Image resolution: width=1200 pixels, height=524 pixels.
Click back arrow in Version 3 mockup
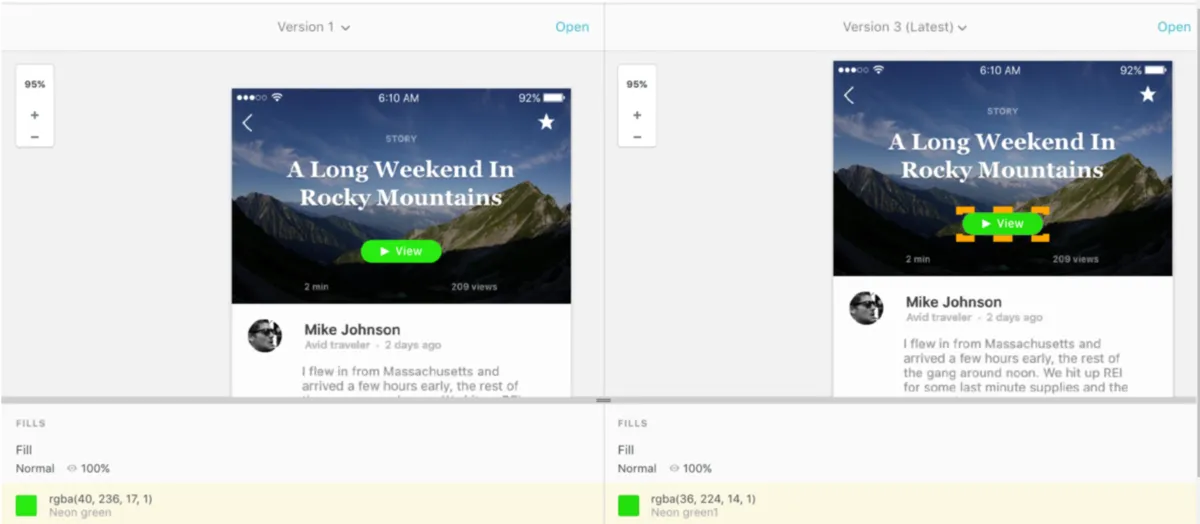pyautogui.click(x=849, y=95)
